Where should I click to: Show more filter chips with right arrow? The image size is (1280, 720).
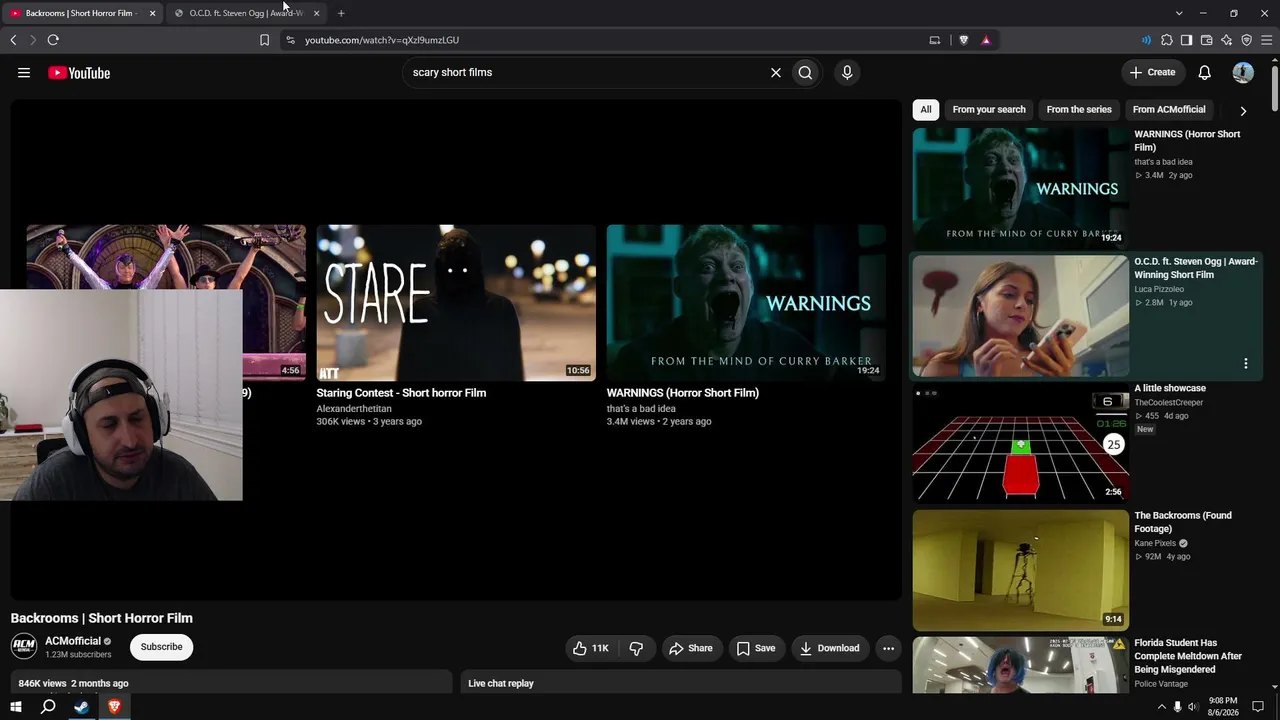point(1243,111)
